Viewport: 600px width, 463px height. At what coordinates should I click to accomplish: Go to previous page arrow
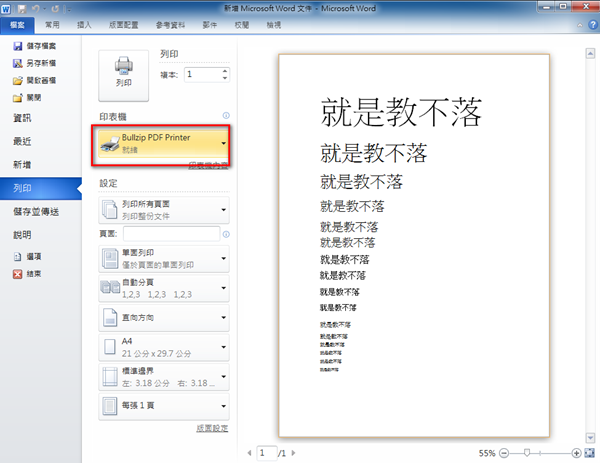249,453
